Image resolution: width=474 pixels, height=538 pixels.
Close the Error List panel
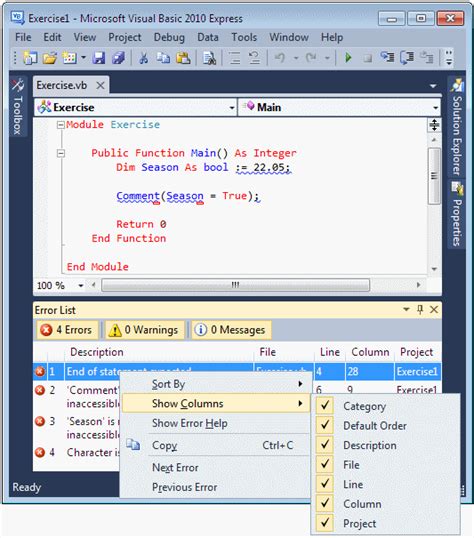coord(434,309)
